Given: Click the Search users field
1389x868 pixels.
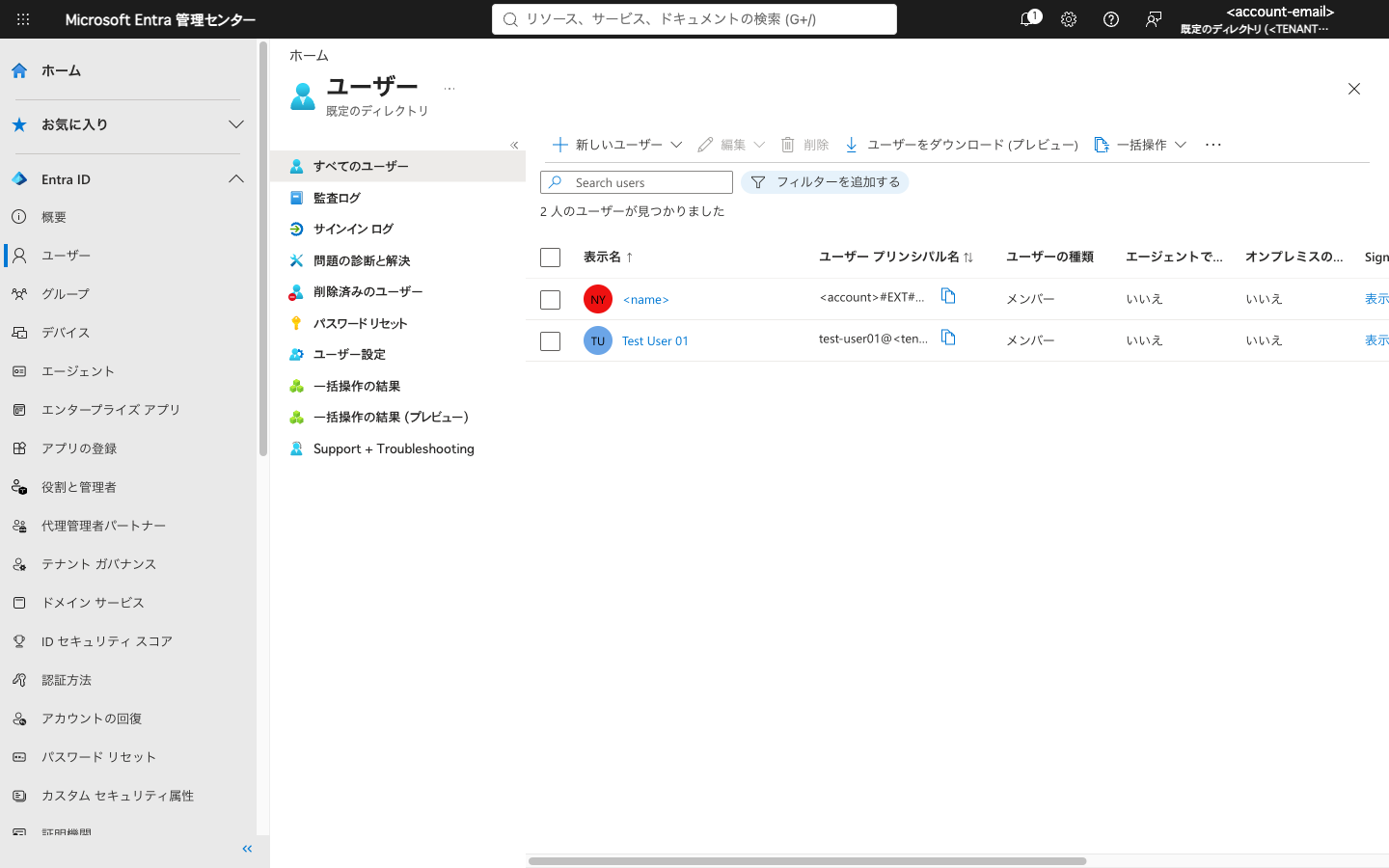Looking at the screenshot, I should point(637,182).
